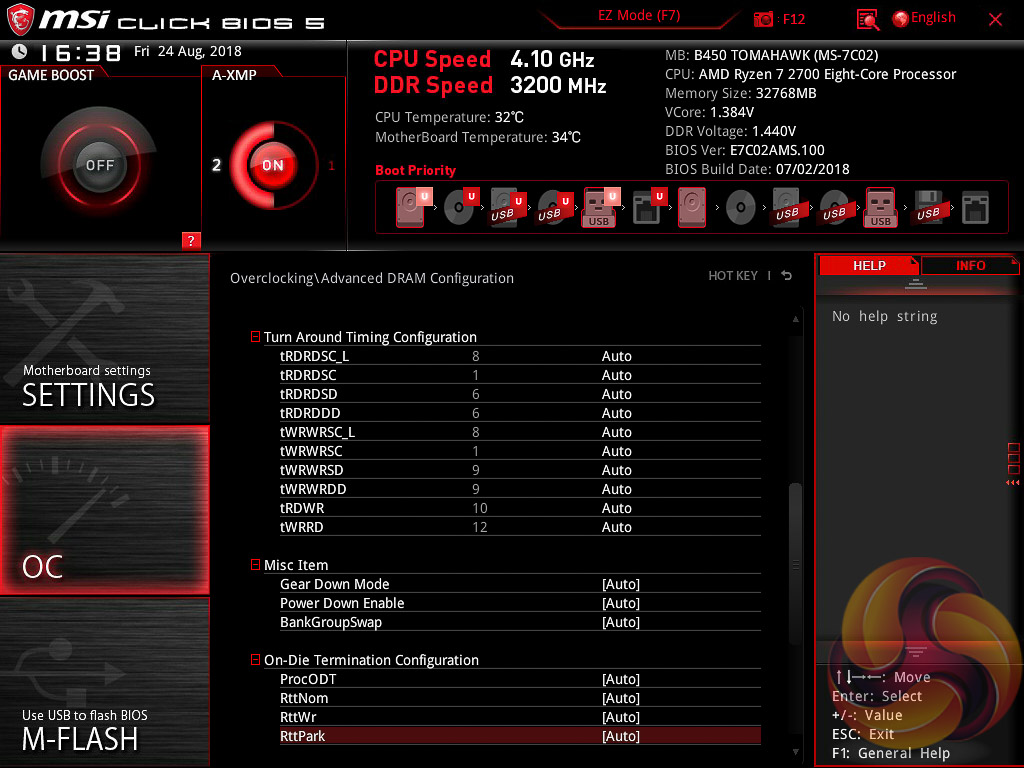Click the red side panel expander arrows
The height and width of the screenshot is (768, 1024).
(x=1012, y=483)
